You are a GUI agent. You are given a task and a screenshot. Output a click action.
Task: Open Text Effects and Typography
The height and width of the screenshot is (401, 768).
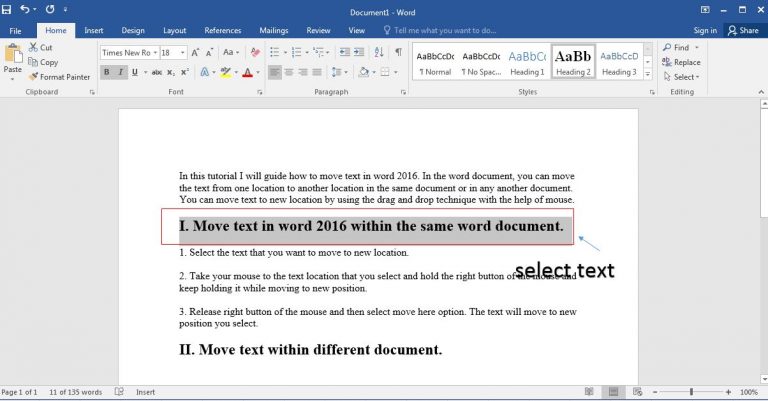(205, 72)
